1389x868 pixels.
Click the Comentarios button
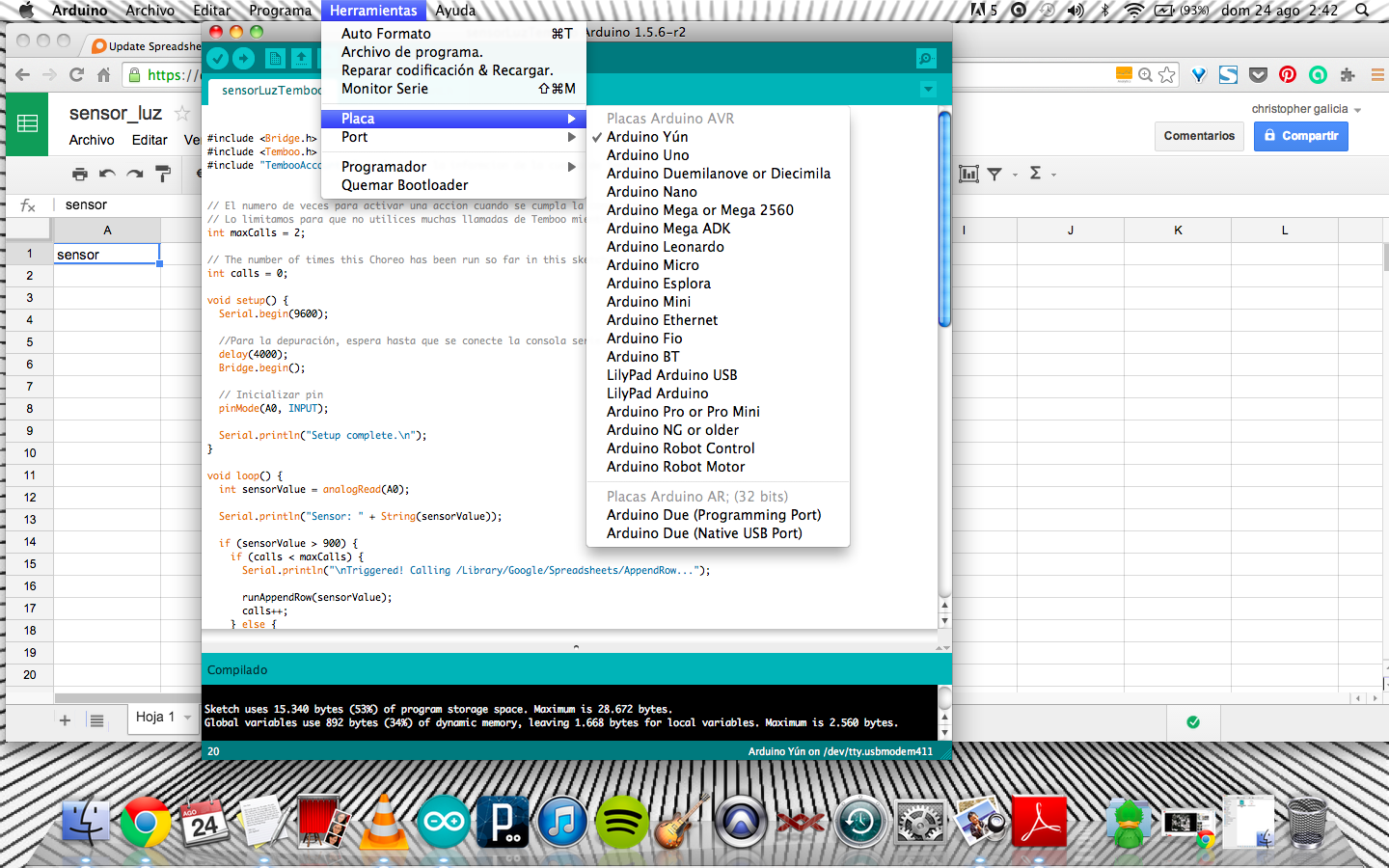coord(1199,136)
